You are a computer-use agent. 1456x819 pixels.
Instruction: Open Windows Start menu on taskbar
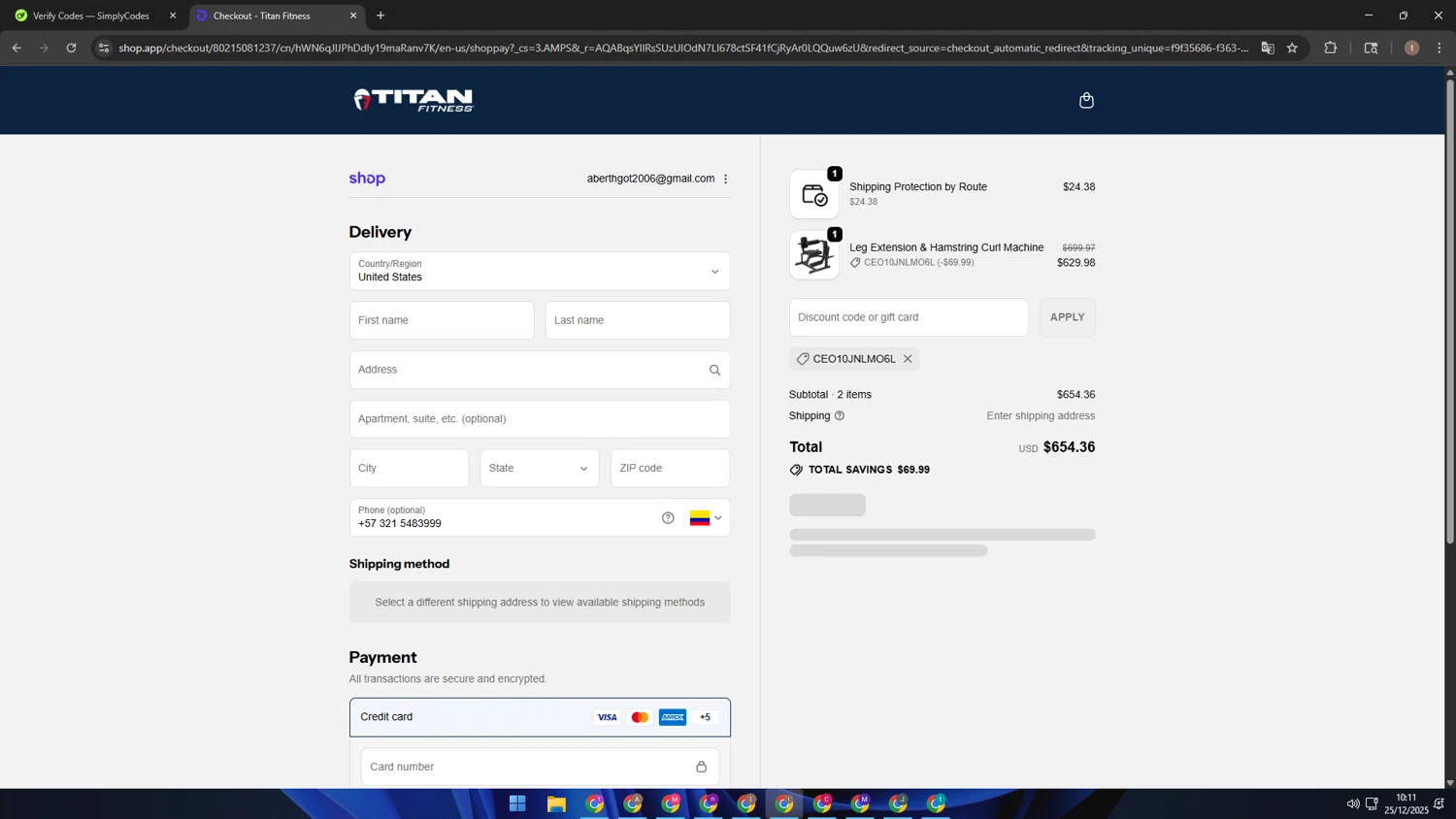(x=517, y=803)
